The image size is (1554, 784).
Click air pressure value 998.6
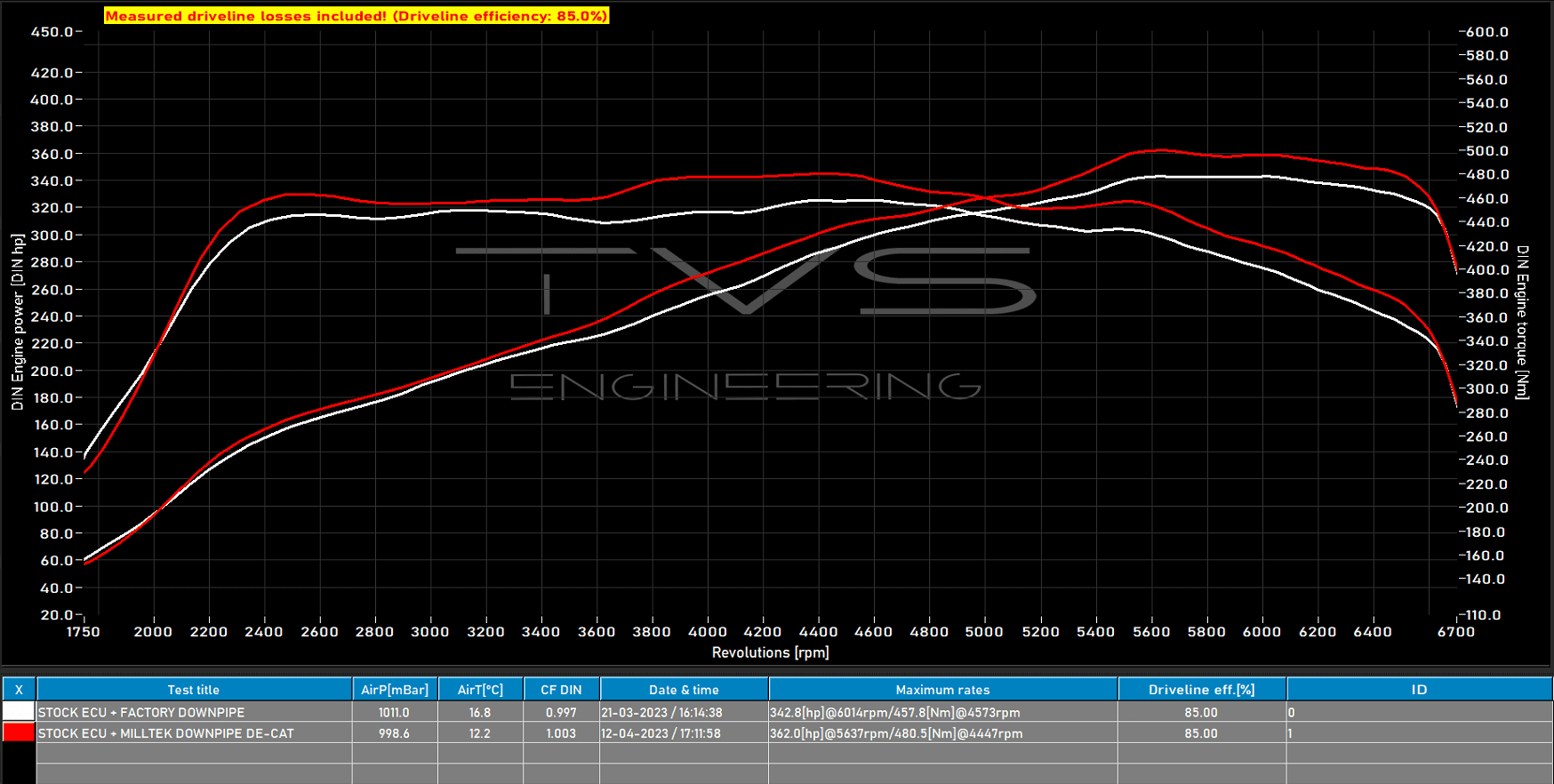point(395,733)
